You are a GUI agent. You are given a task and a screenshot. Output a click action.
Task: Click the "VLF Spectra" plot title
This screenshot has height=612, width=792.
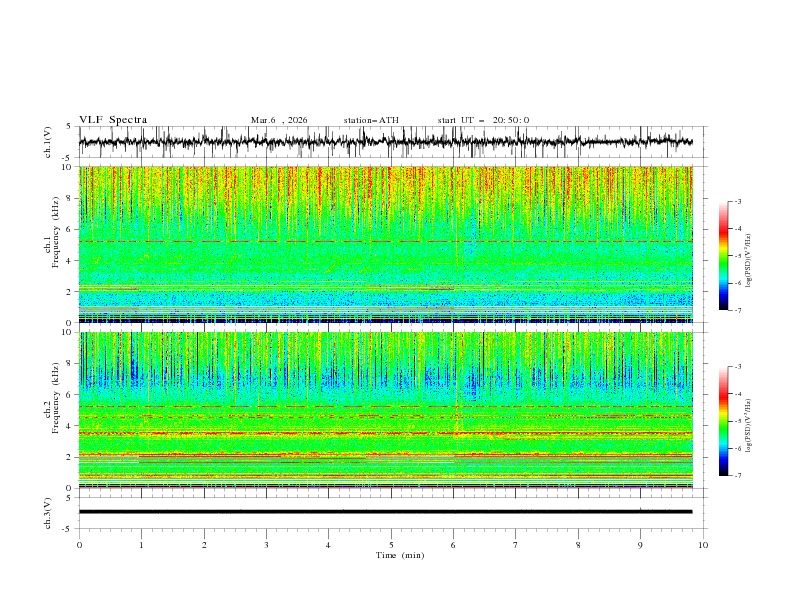pos(113,120)
